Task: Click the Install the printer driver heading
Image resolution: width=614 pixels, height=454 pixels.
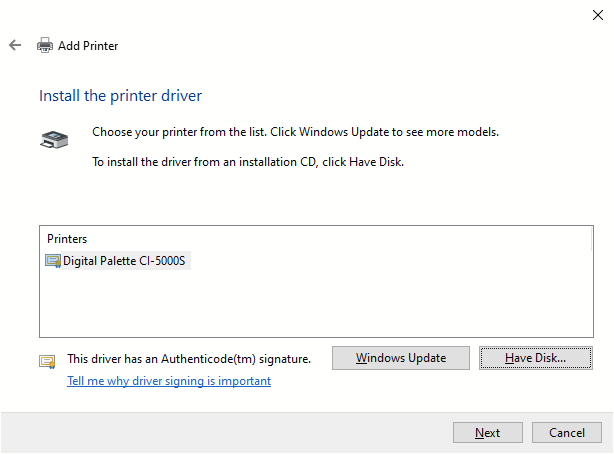Action: tap(120, 96)
